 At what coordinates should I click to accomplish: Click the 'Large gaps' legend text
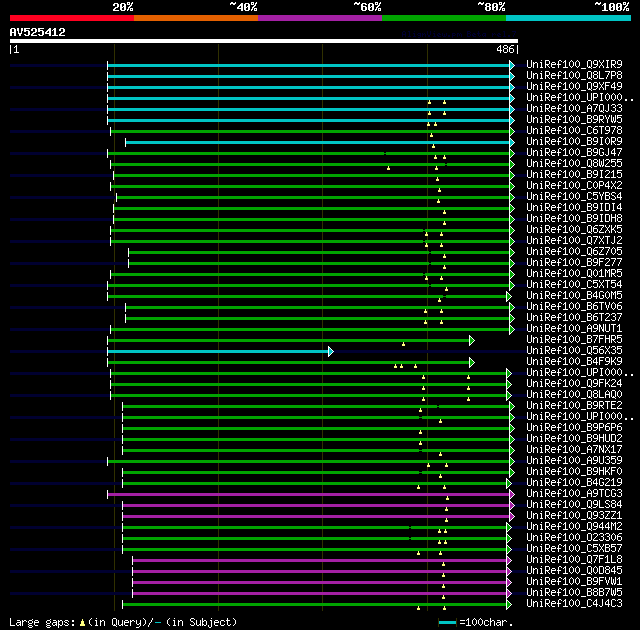point(42,623)
